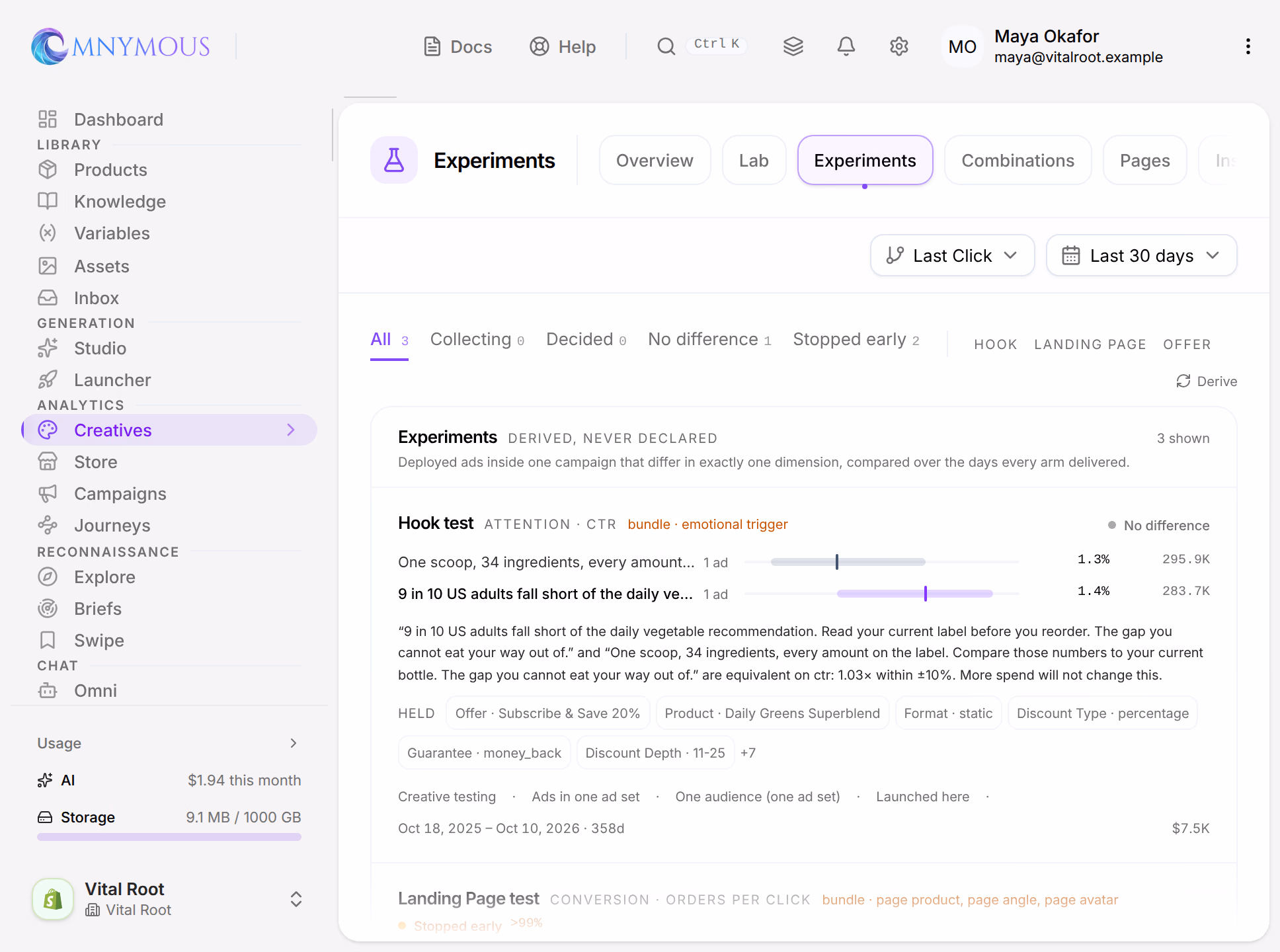Image resolution: width=1280 pixels, height=952 pixels.
Task: Filter by Stopped early experiments
Action: [x=856, y=340]
